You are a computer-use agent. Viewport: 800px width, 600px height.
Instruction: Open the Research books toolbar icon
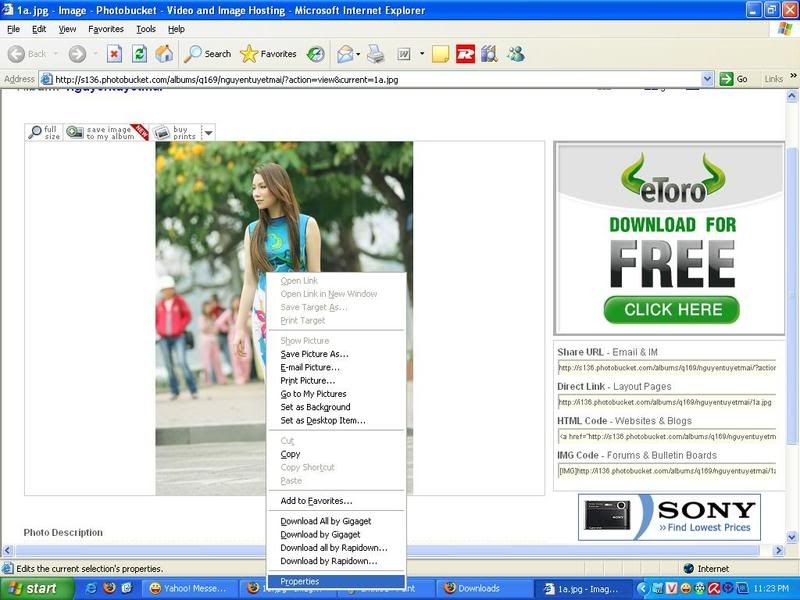[x=489, y=54]
